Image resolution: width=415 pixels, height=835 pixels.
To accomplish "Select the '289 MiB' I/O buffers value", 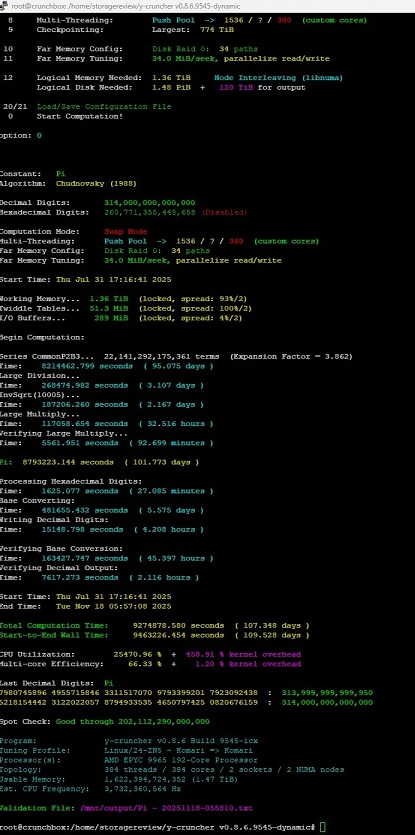I will 113,318.
